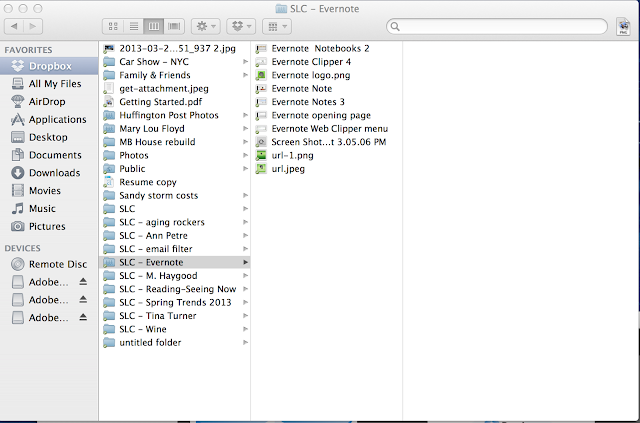Expand MB House rebuild folder arrow
This screenshot has width=640, height=423.
click(x=245, y=142)
